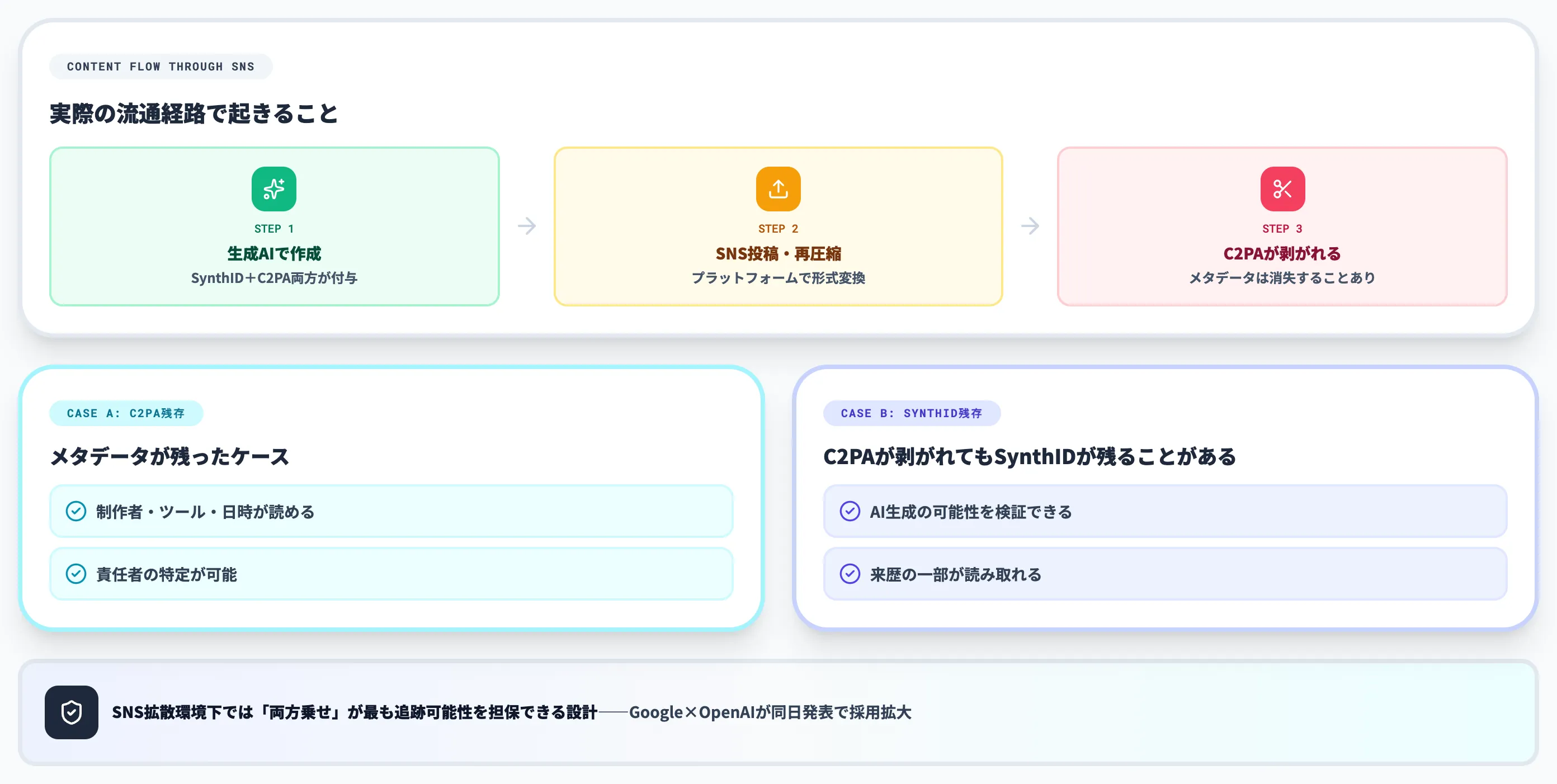The width and height of the screenshot is (1557, 784).
Task: Select the CASE B: SYNTHID残存 badge
Action: [912, 413]
